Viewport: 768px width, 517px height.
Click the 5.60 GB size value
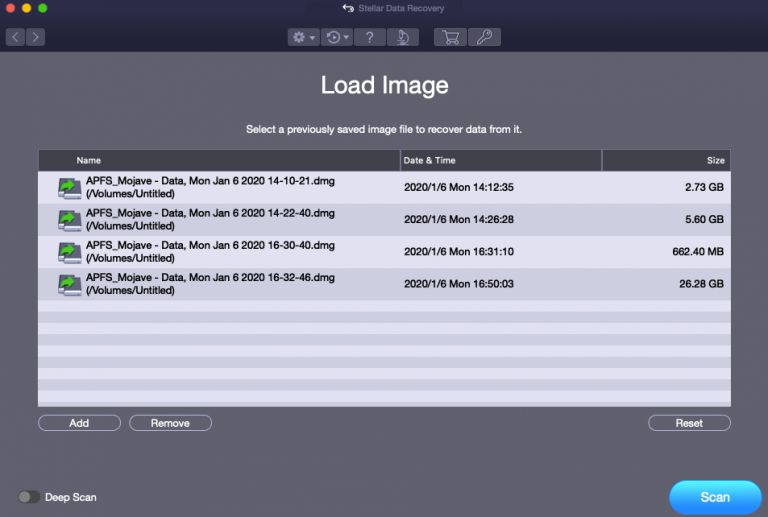704,219
